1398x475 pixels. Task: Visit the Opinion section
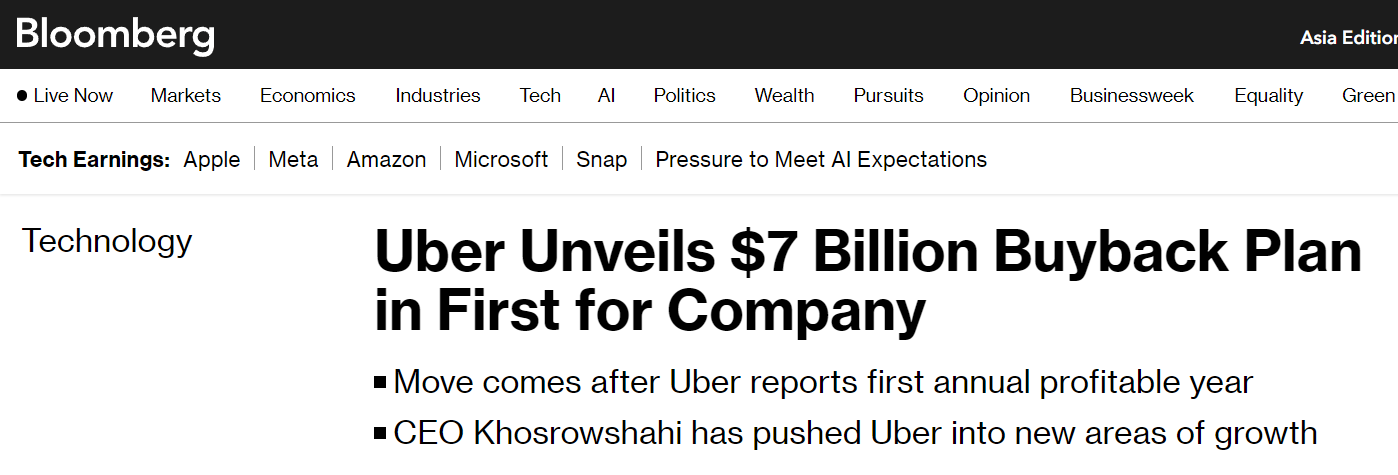pos(996,96)
